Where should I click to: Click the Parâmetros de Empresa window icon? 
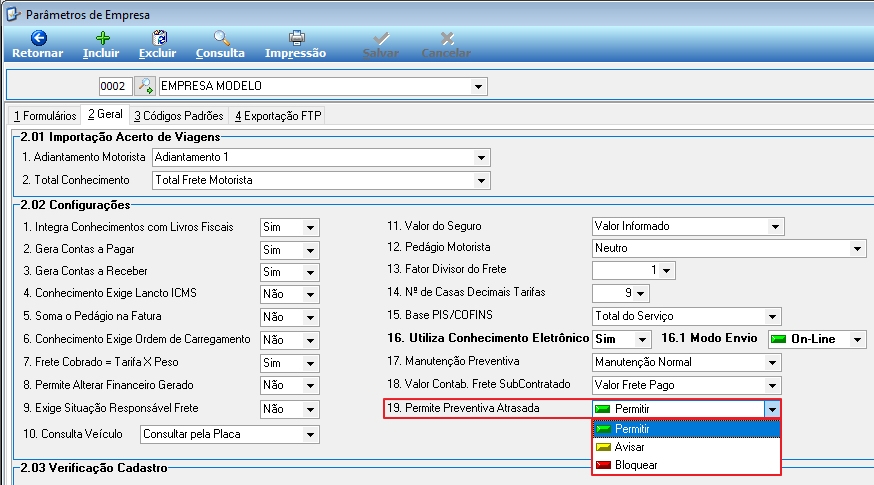coord(13,14)
